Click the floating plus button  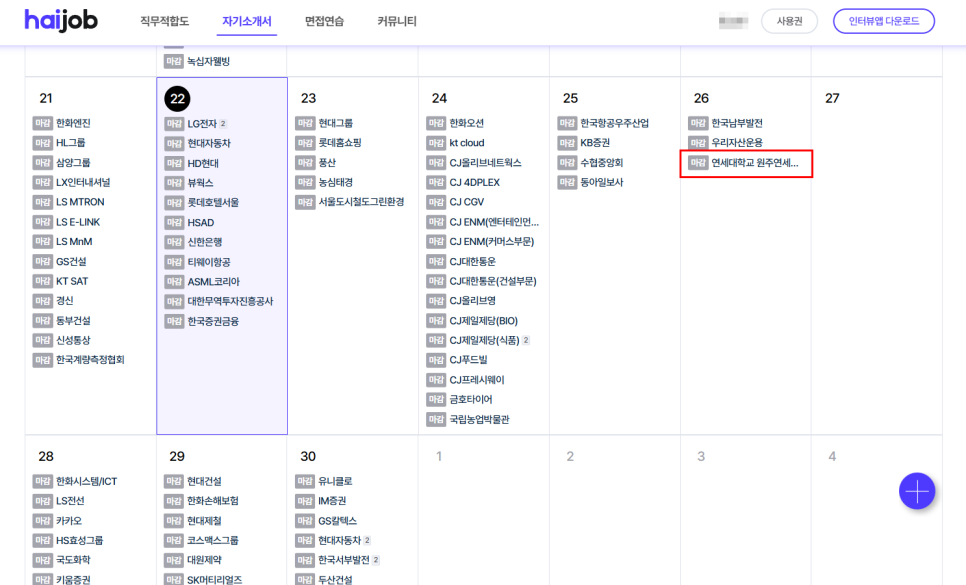click(917, 491)
